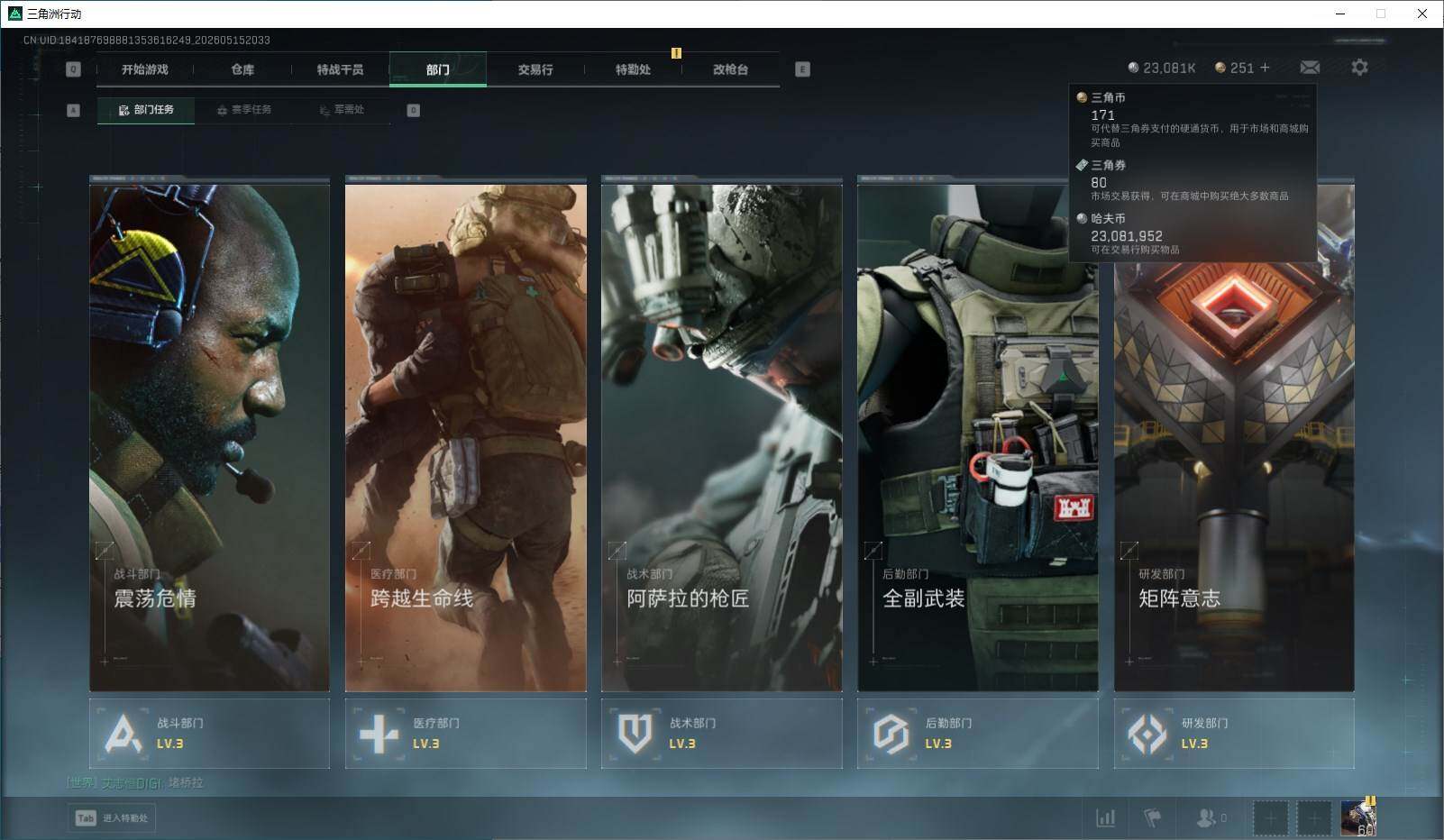Image resolution: width=1444 pixels, height=840 pixels.
Task: Go to the 特勤处 tab
Action: (x=633, y=69)
